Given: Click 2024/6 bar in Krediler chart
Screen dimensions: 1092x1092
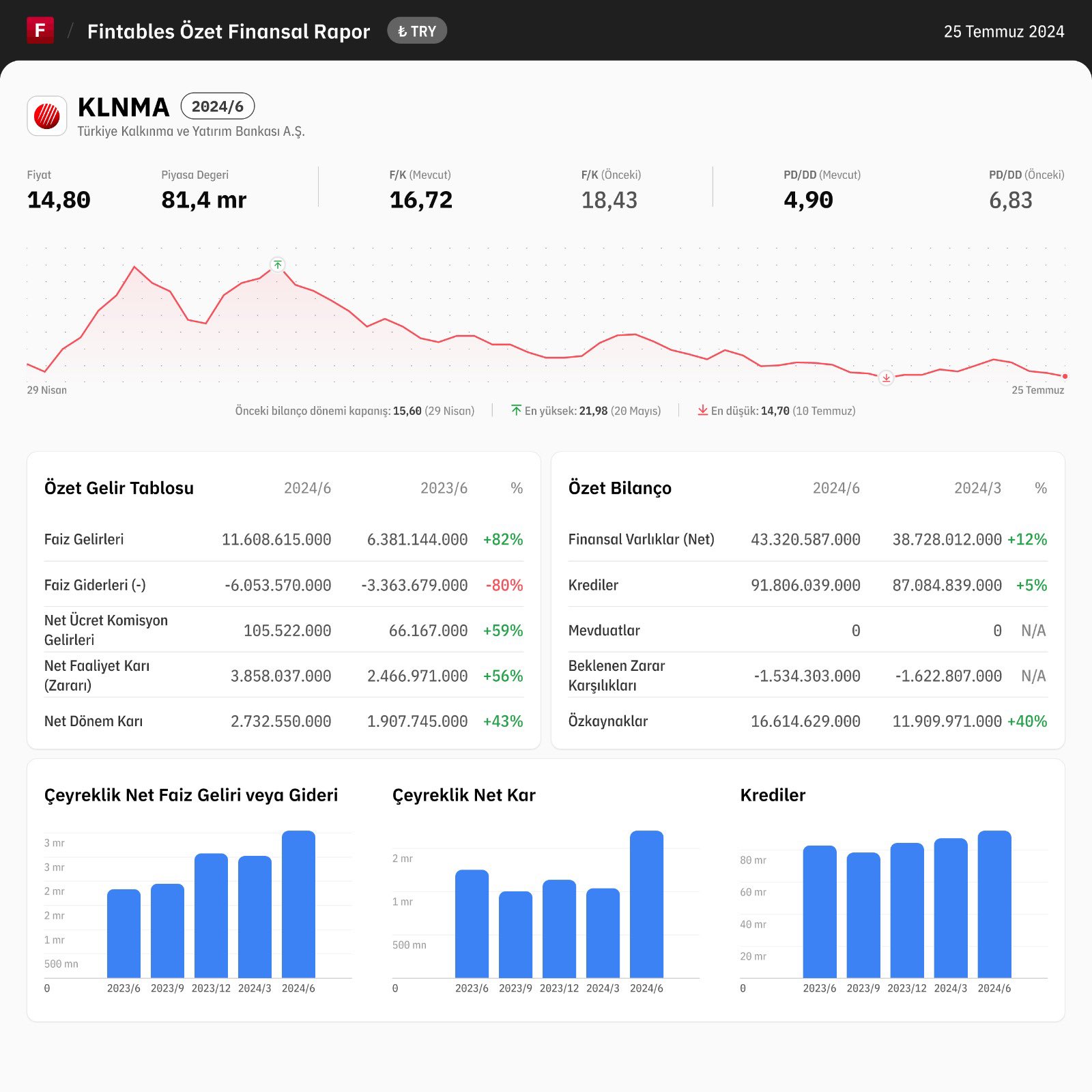Looking at the screenshot, I should click(994, 904).
